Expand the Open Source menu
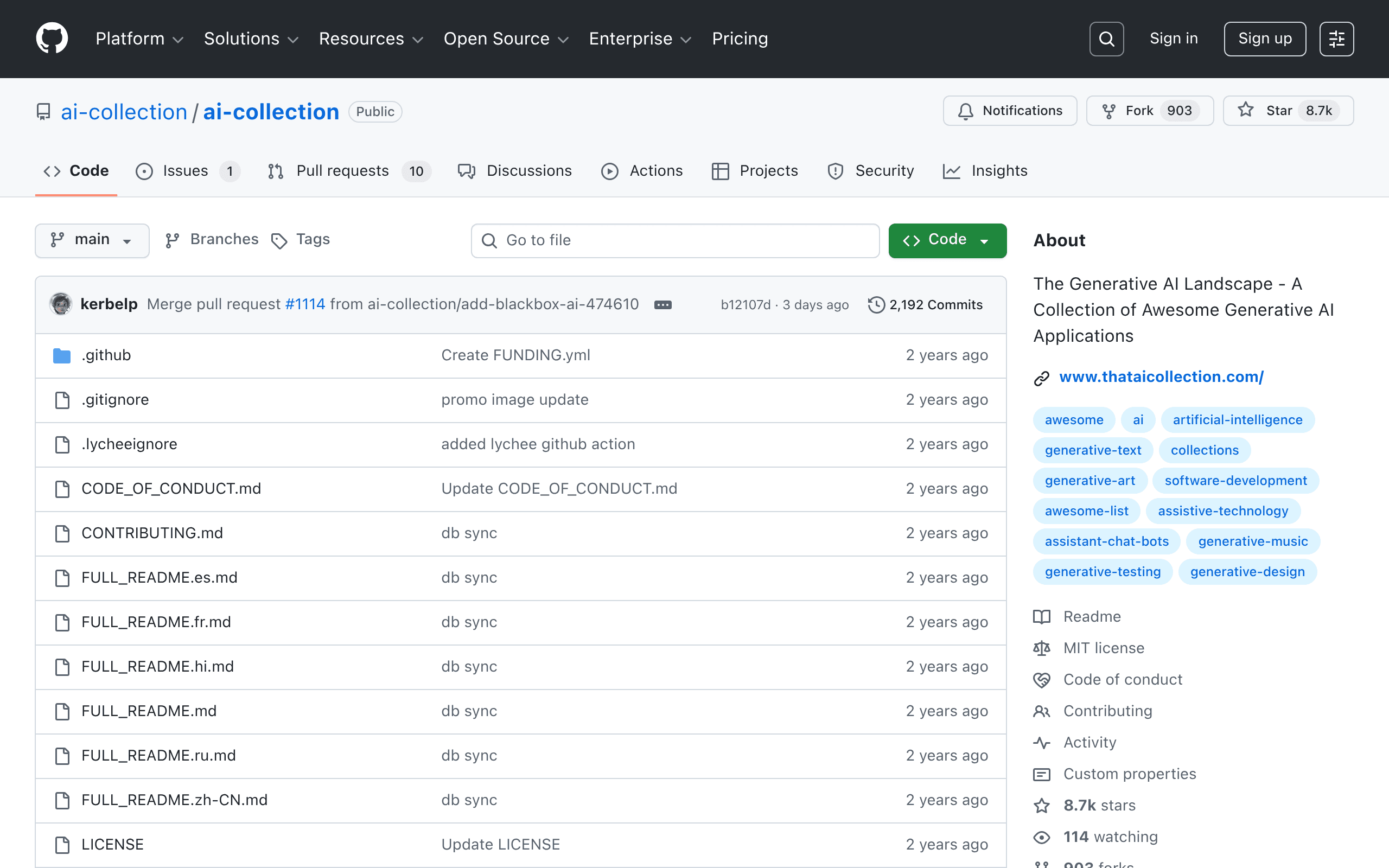The width and height of the screenshot is (1389, 868). 506,39
